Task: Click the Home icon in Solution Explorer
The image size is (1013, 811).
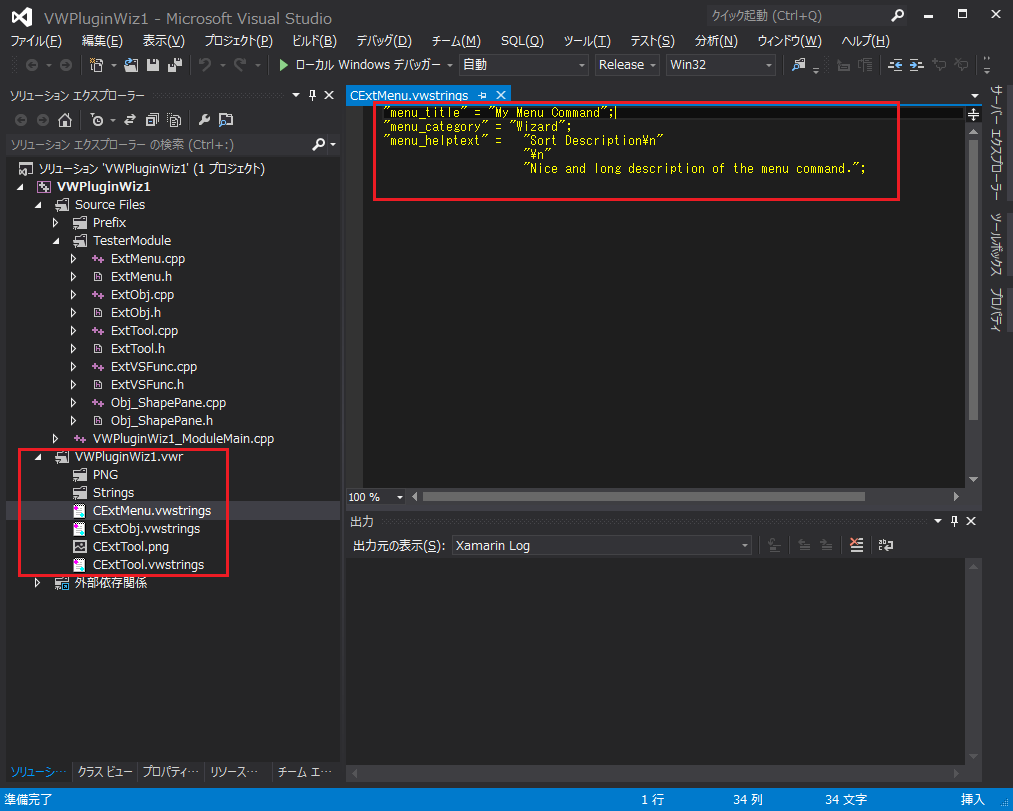Action: click(x=65, y=120)
